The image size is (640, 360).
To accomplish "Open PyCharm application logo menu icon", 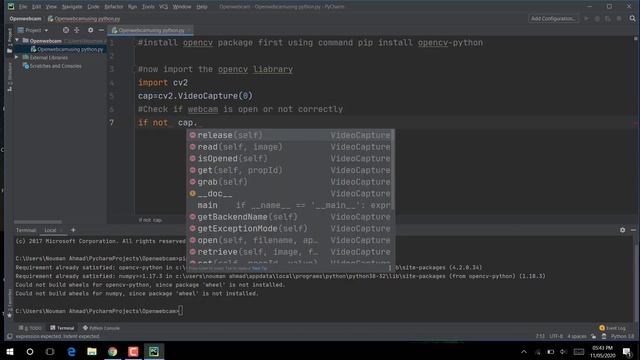I will 11,7.
